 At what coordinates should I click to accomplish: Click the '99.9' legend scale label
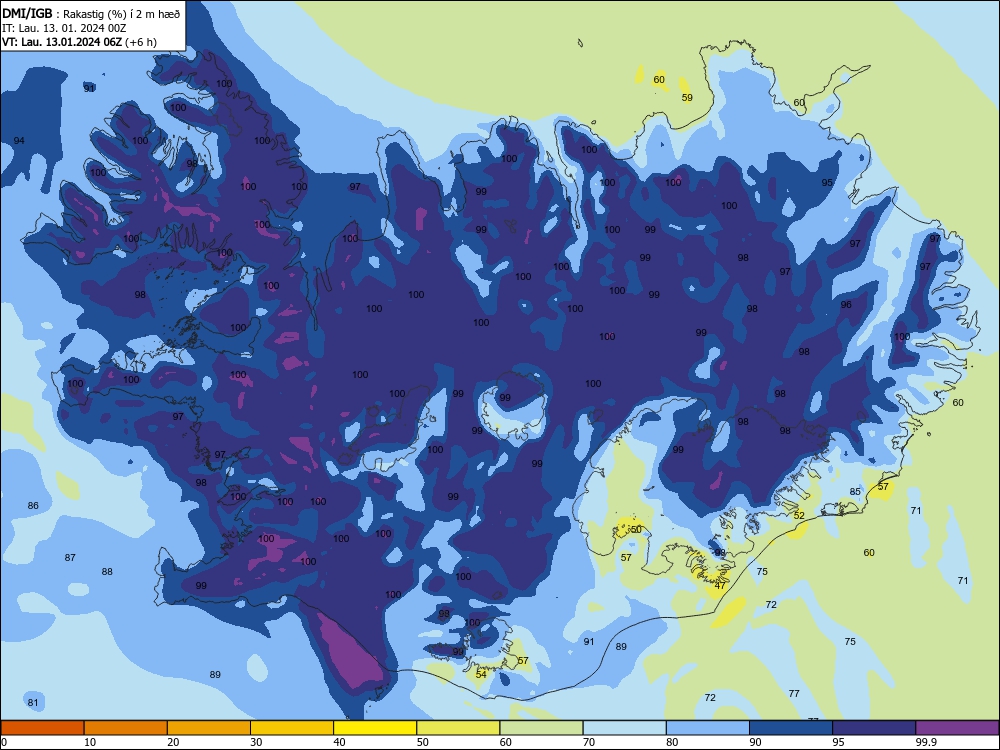(x=925, y=742)
